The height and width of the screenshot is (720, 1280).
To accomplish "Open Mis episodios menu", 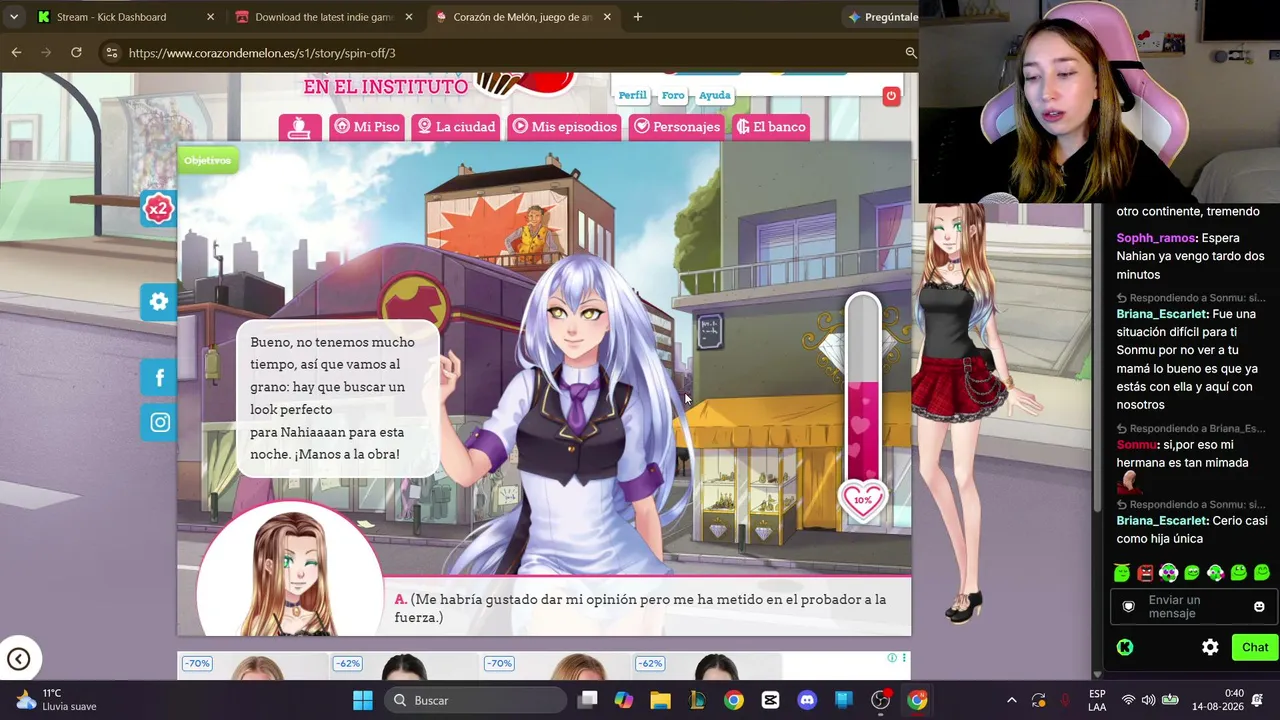I will coord(565,127).
